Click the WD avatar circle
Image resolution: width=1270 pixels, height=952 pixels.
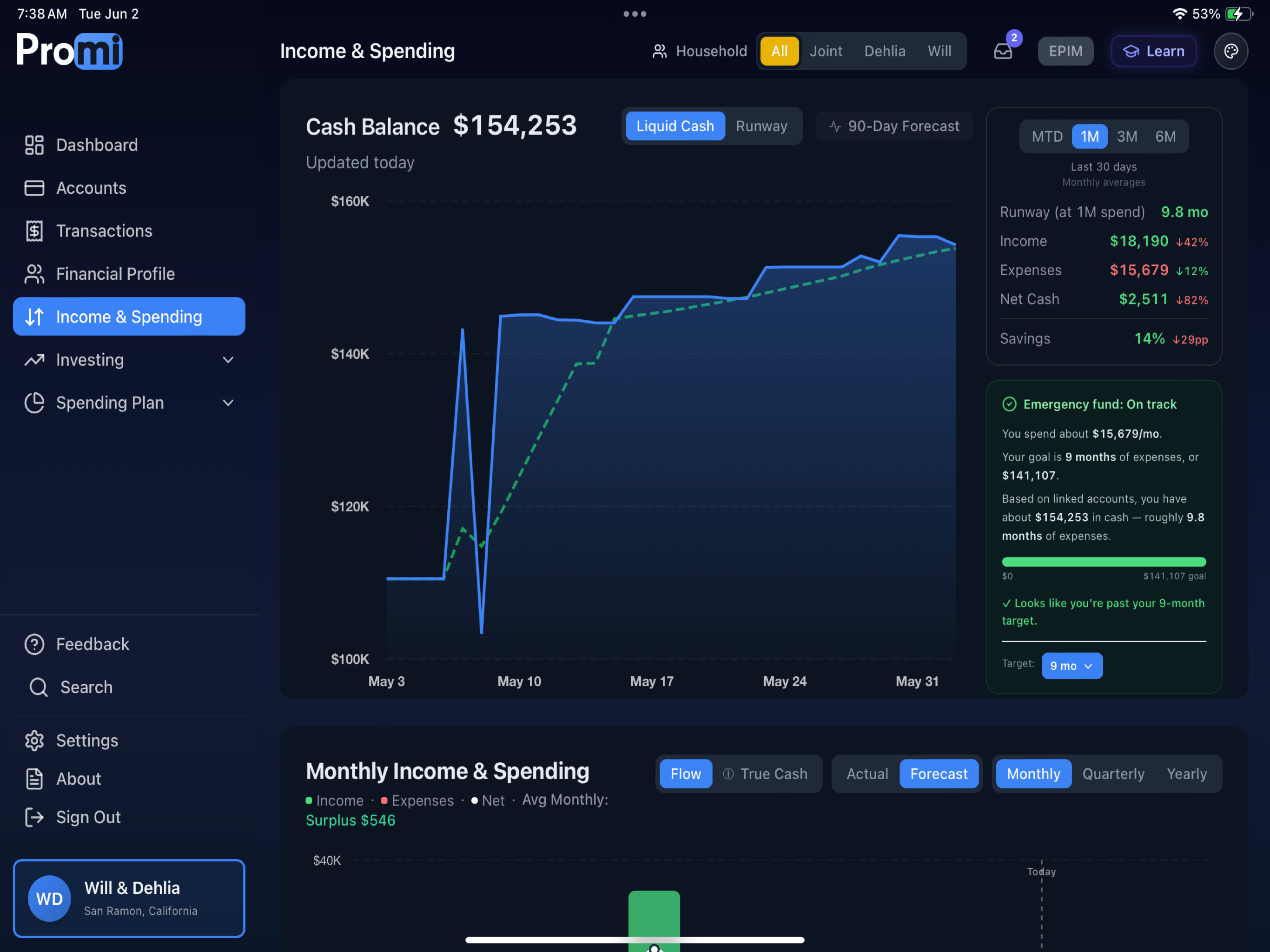(x=49, y=898)
